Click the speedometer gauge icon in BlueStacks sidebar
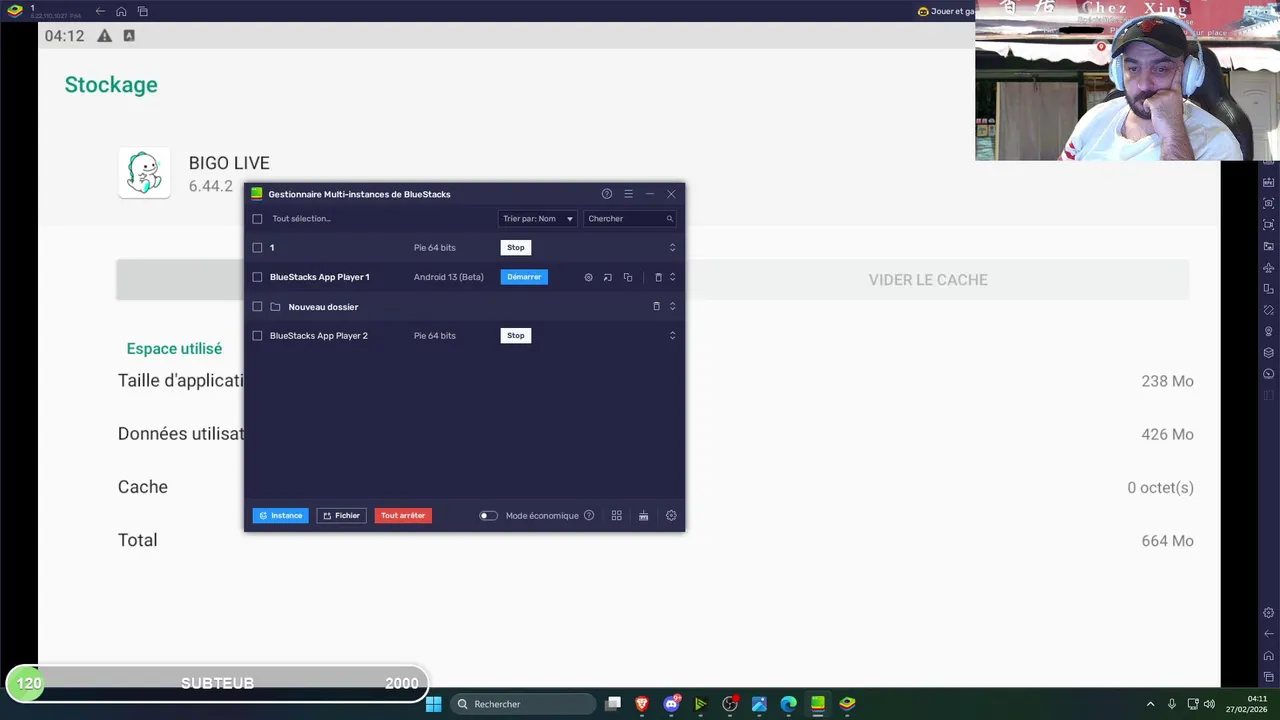Image resolution: width=1280 pixels, height=720 pixels. (x=1269, y=374)
